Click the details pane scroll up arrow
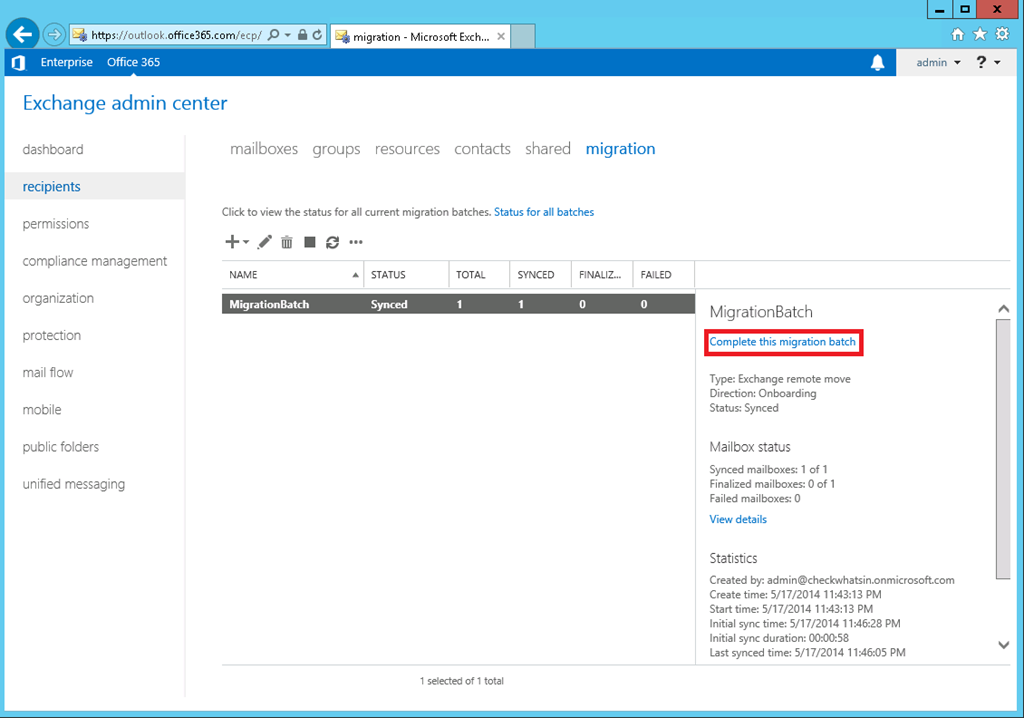The width and height of the screenshot is (1024, 718). coord(1004,308)
